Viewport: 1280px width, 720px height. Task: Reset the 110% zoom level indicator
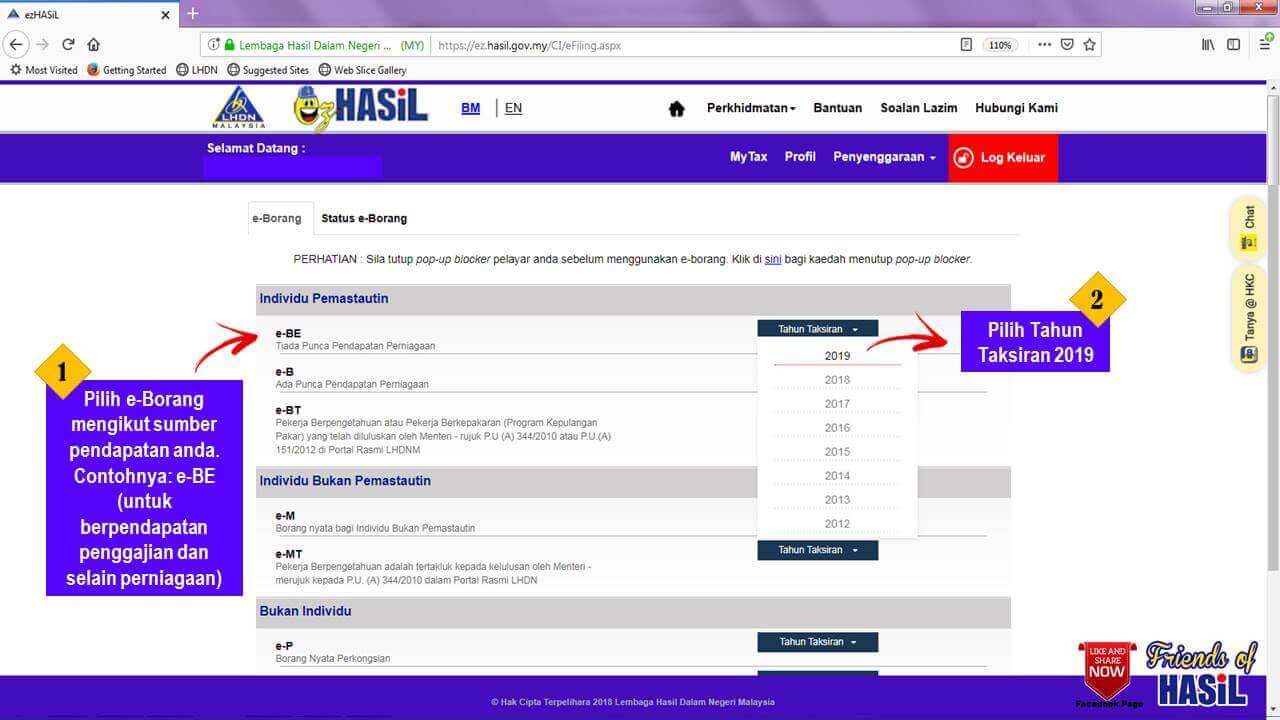[x=1000, y=45]
